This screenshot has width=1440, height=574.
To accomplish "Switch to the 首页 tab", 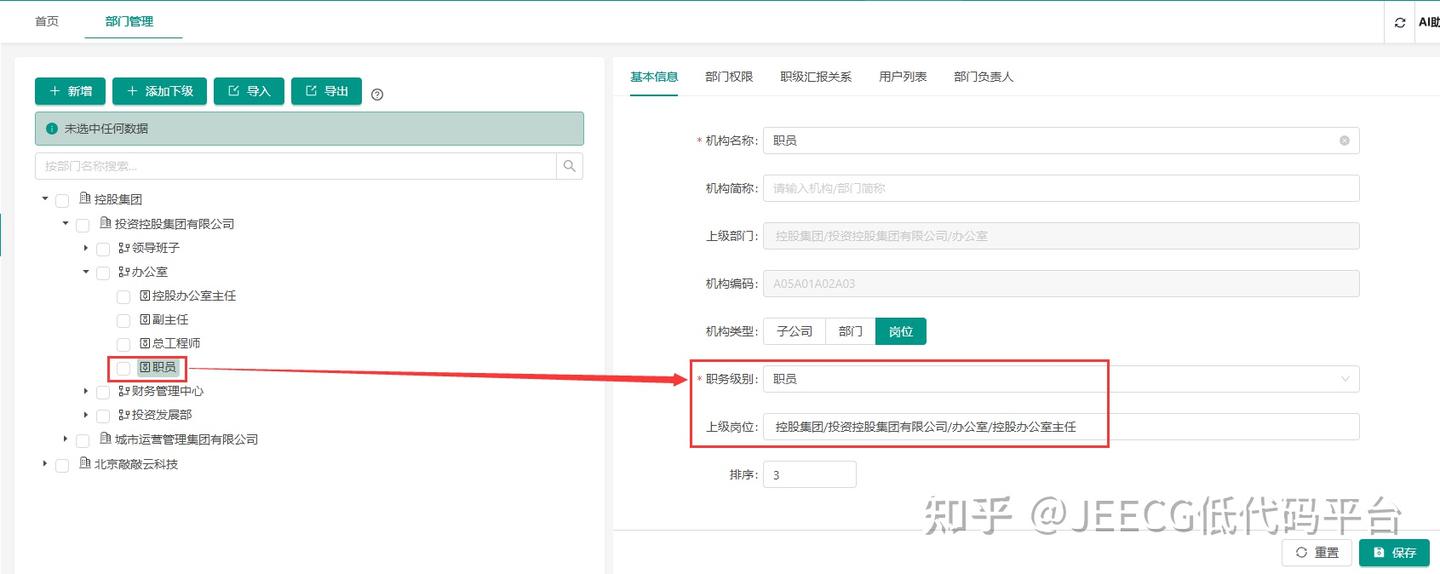I will point(47,21).
